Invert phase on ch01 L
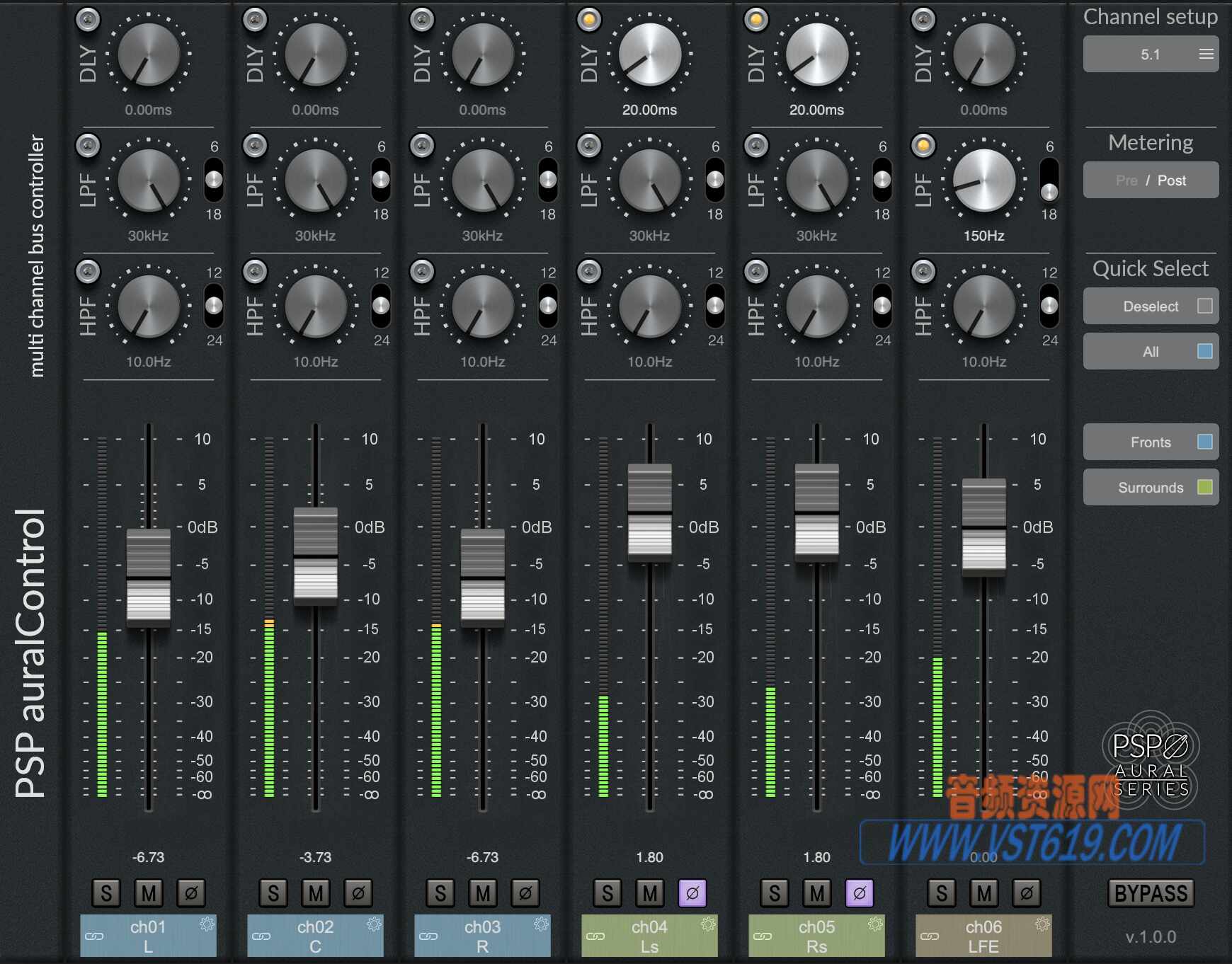The width and height of the screenshot is (1232, 964). (x=191, y=893)
